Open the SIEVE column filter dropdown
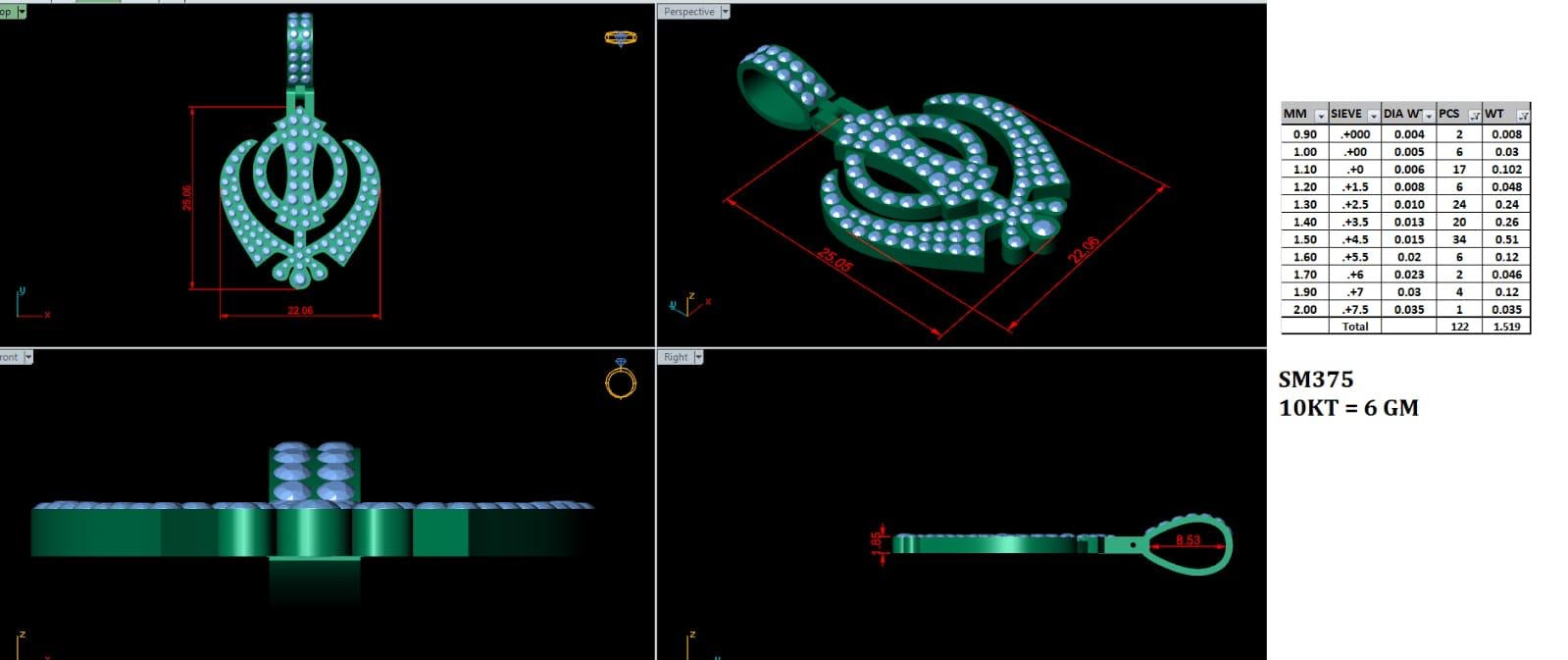The height and width of the screenshot is (660, 1568). pos(1372,115)
